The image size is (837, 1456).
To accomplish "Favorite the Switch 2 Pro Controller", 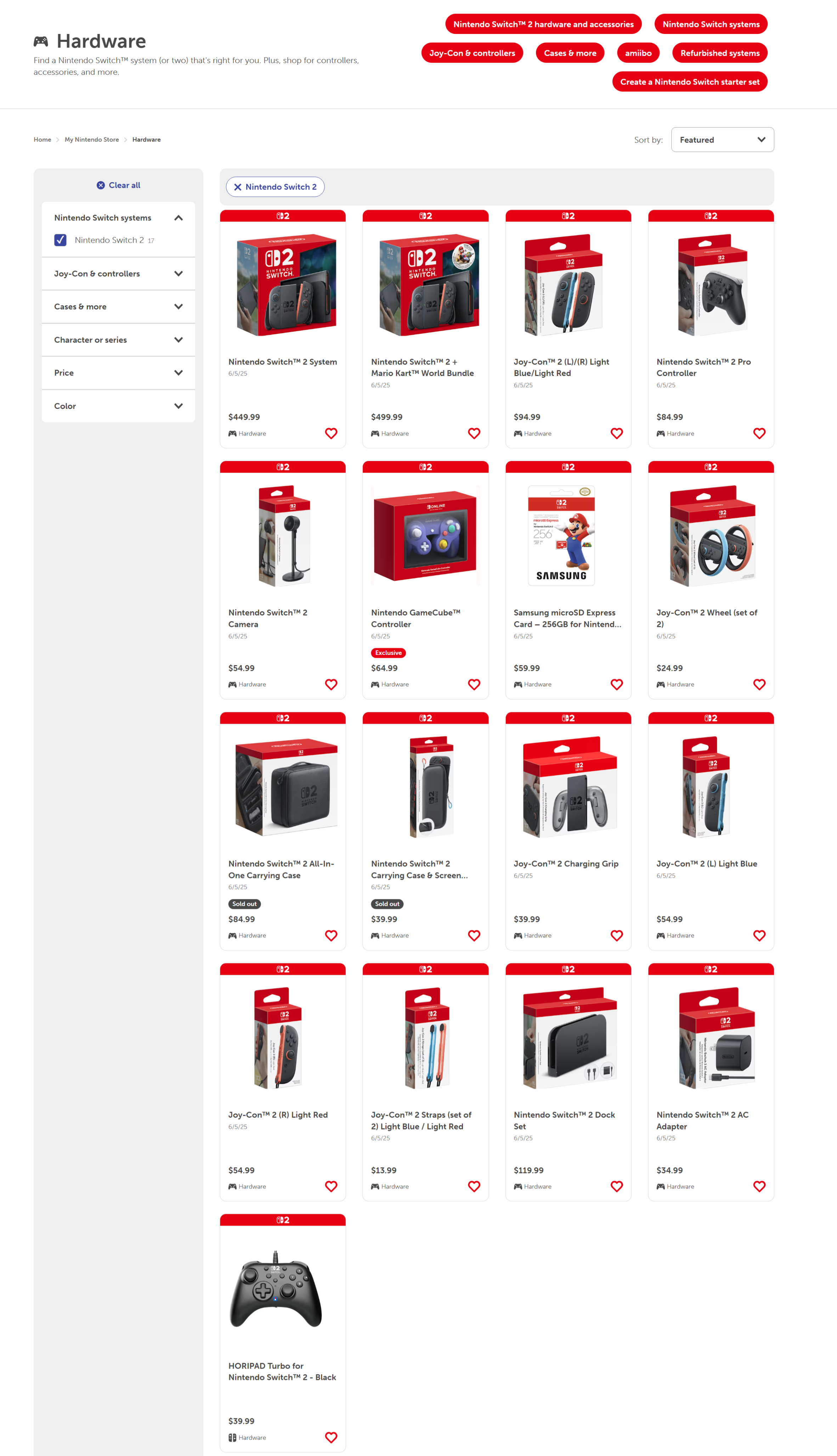I will (x=759, y=434).
